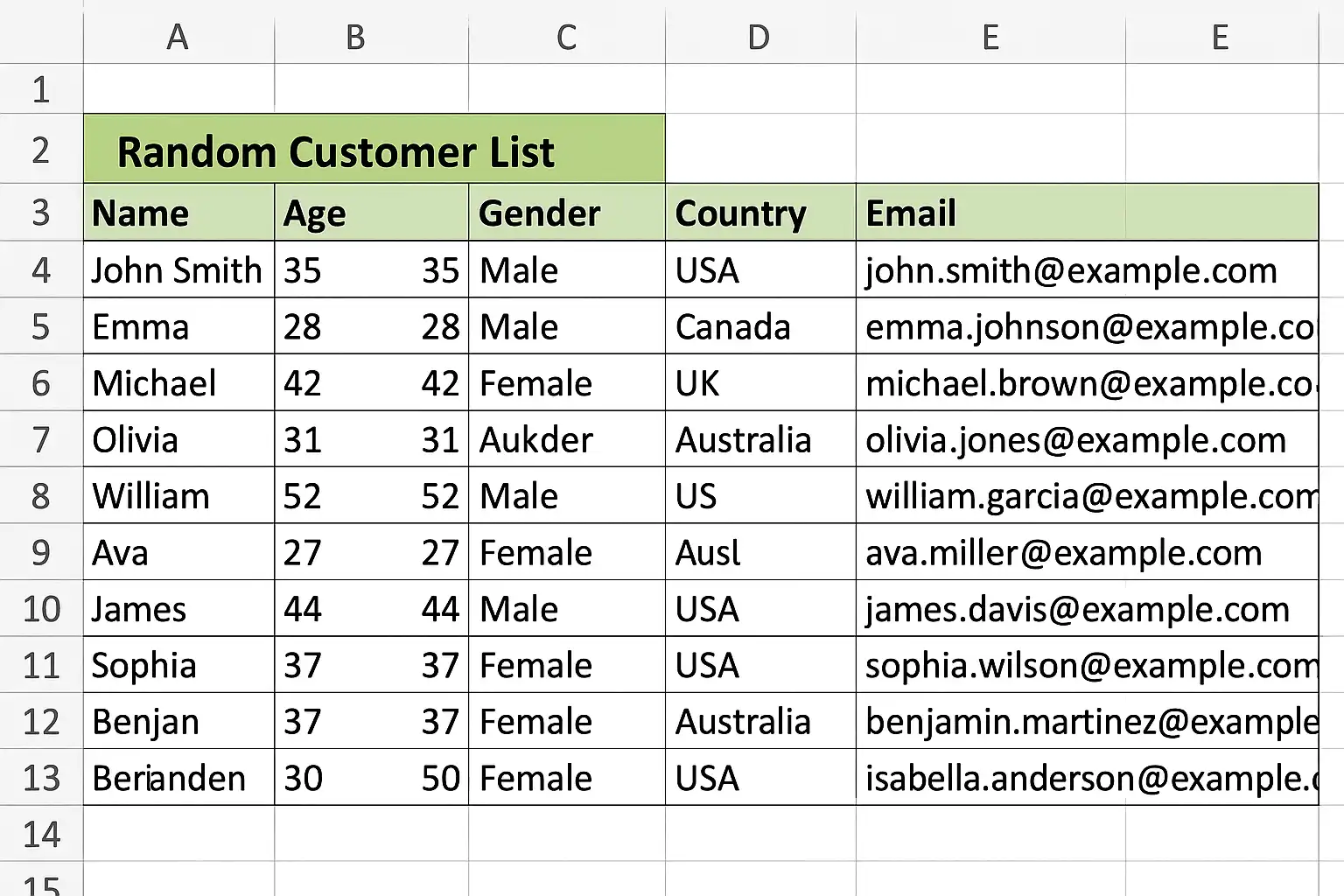Select row 13 header
This screenshot has width=1344, height=896.
tap(40, 778)
